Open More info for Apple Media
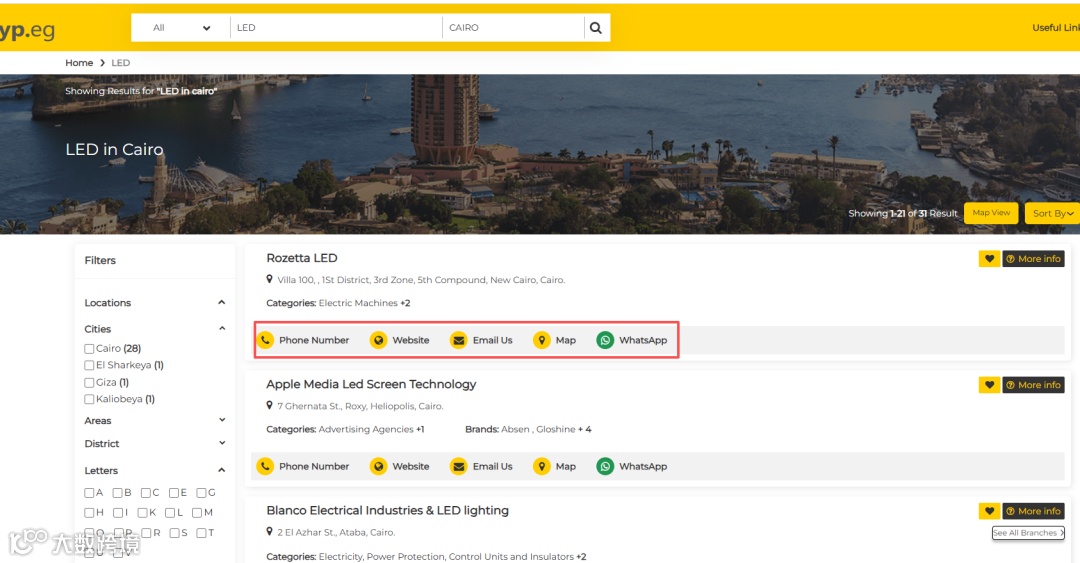Screen dimensions: 1080x563 pos(1033,385)
